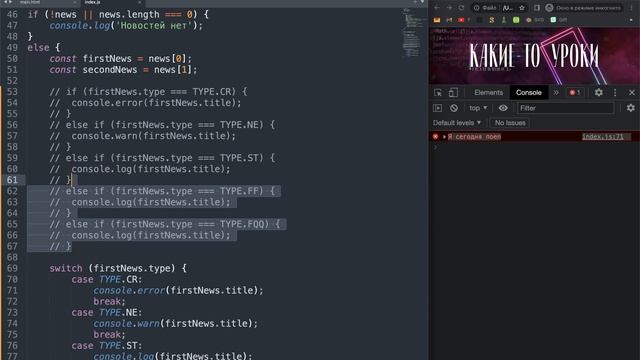Select the Console tab
640x360 pixels.
529,93
